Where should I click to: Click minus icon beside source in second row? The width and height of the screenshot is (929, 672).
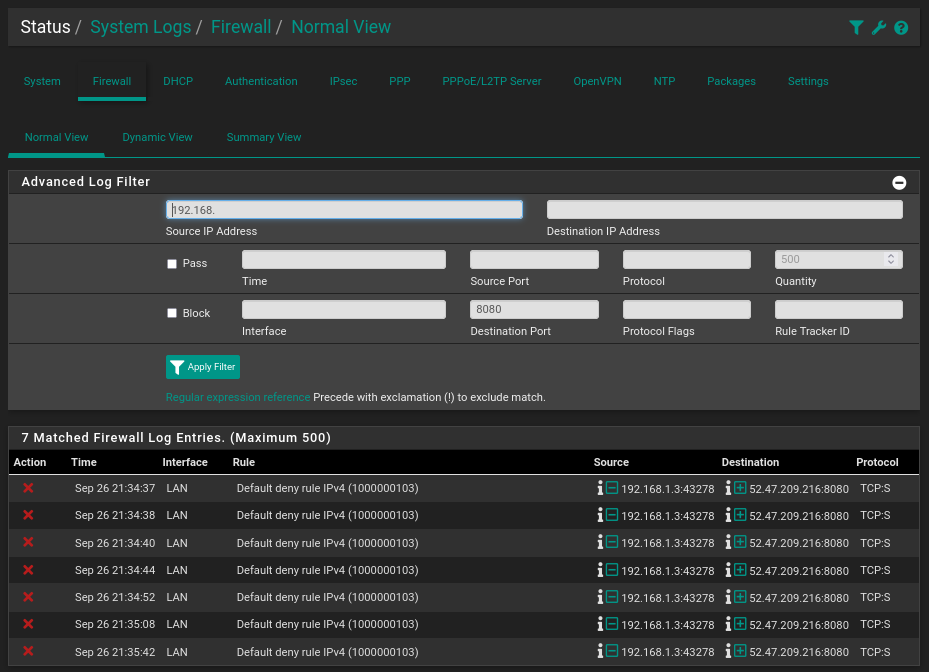(x=612, y=516)
